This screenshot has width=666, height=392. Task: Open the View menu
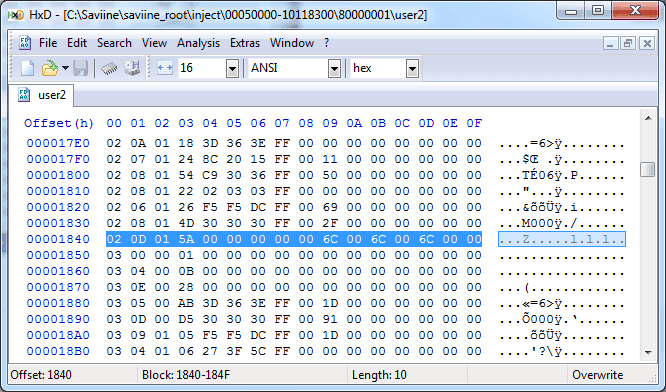tap(154, 43)
